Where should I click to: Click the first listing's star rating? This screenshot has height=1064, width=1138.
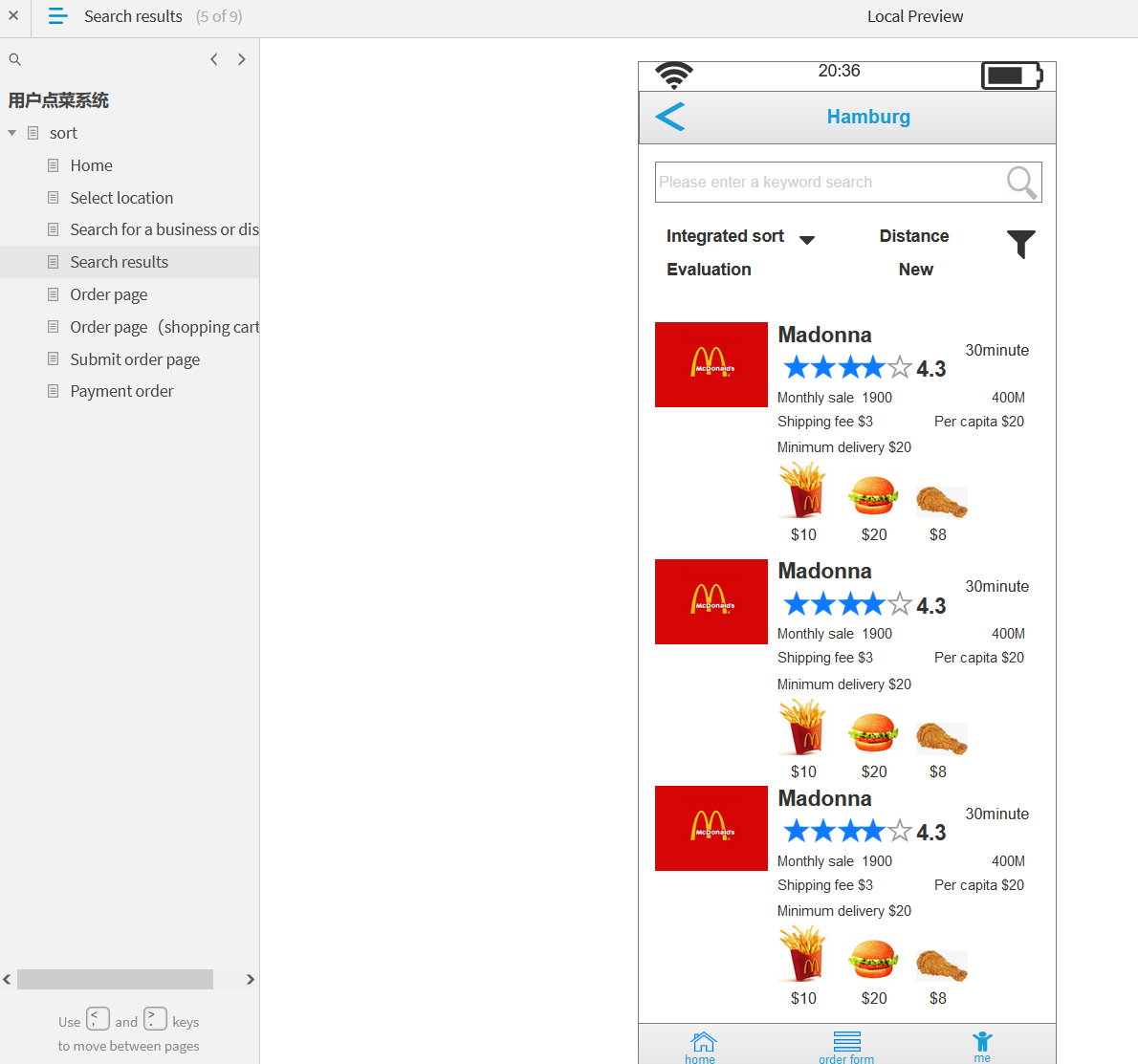pos(847,368)
